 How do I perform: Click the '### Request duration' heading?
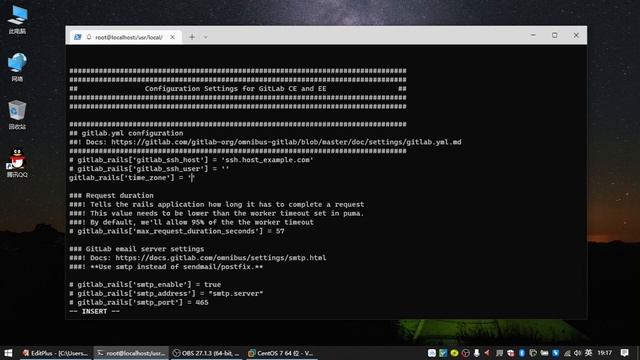point(111,196)
